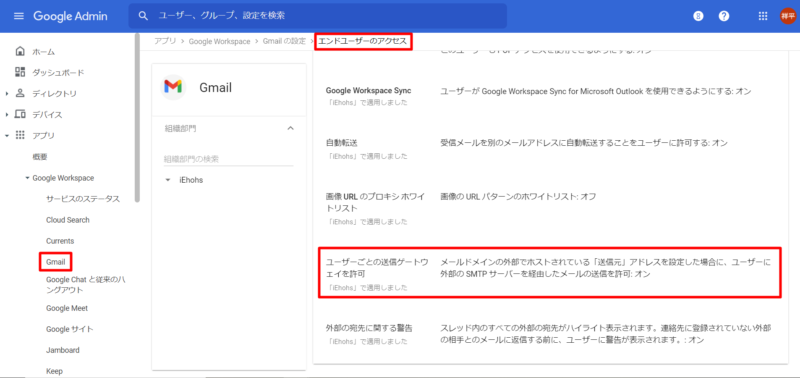Focus the 組織部門の検索 field

(x=229, y=159)
